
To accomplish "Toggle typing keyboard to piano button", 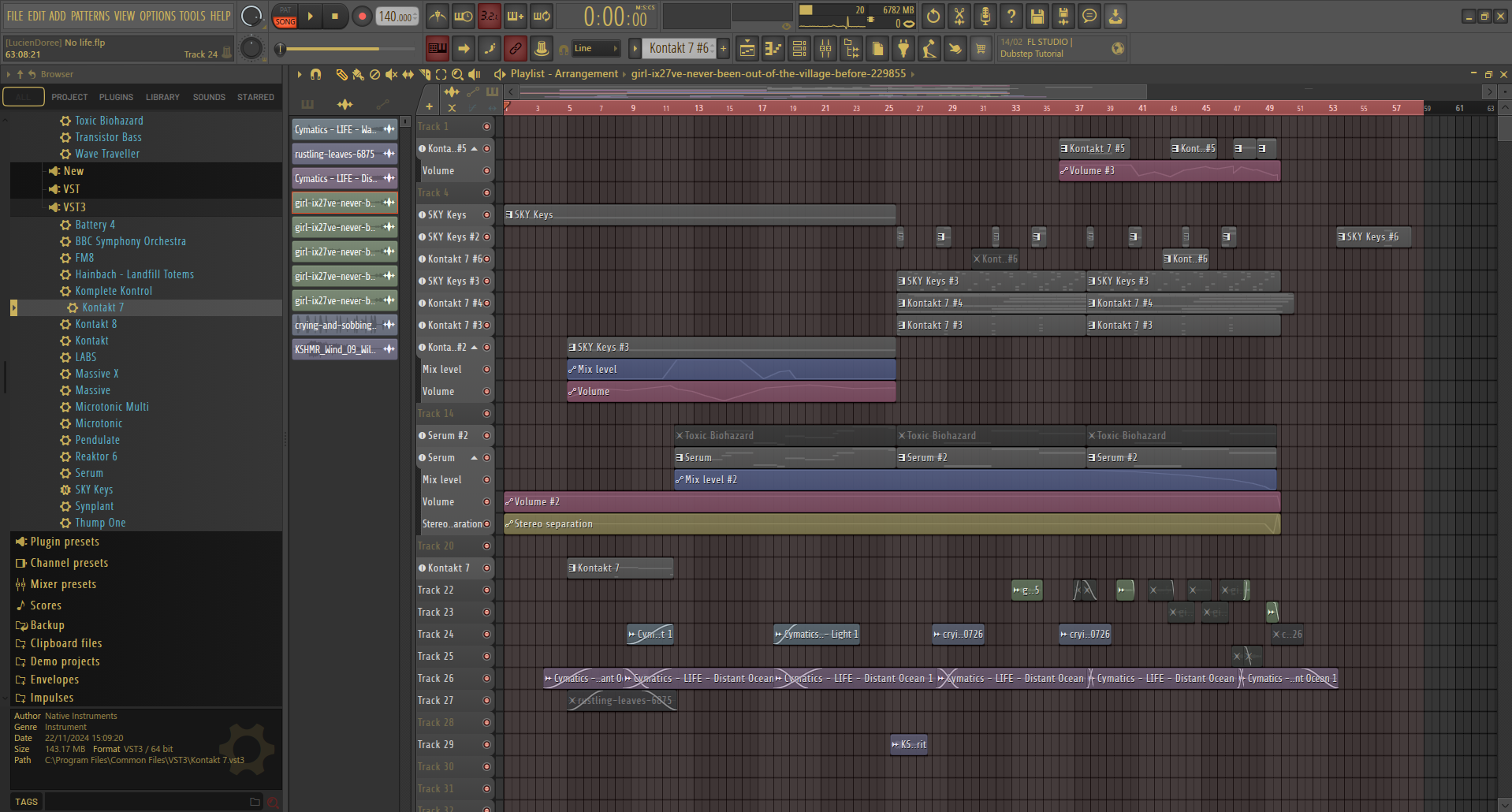I will pos(438,49).
